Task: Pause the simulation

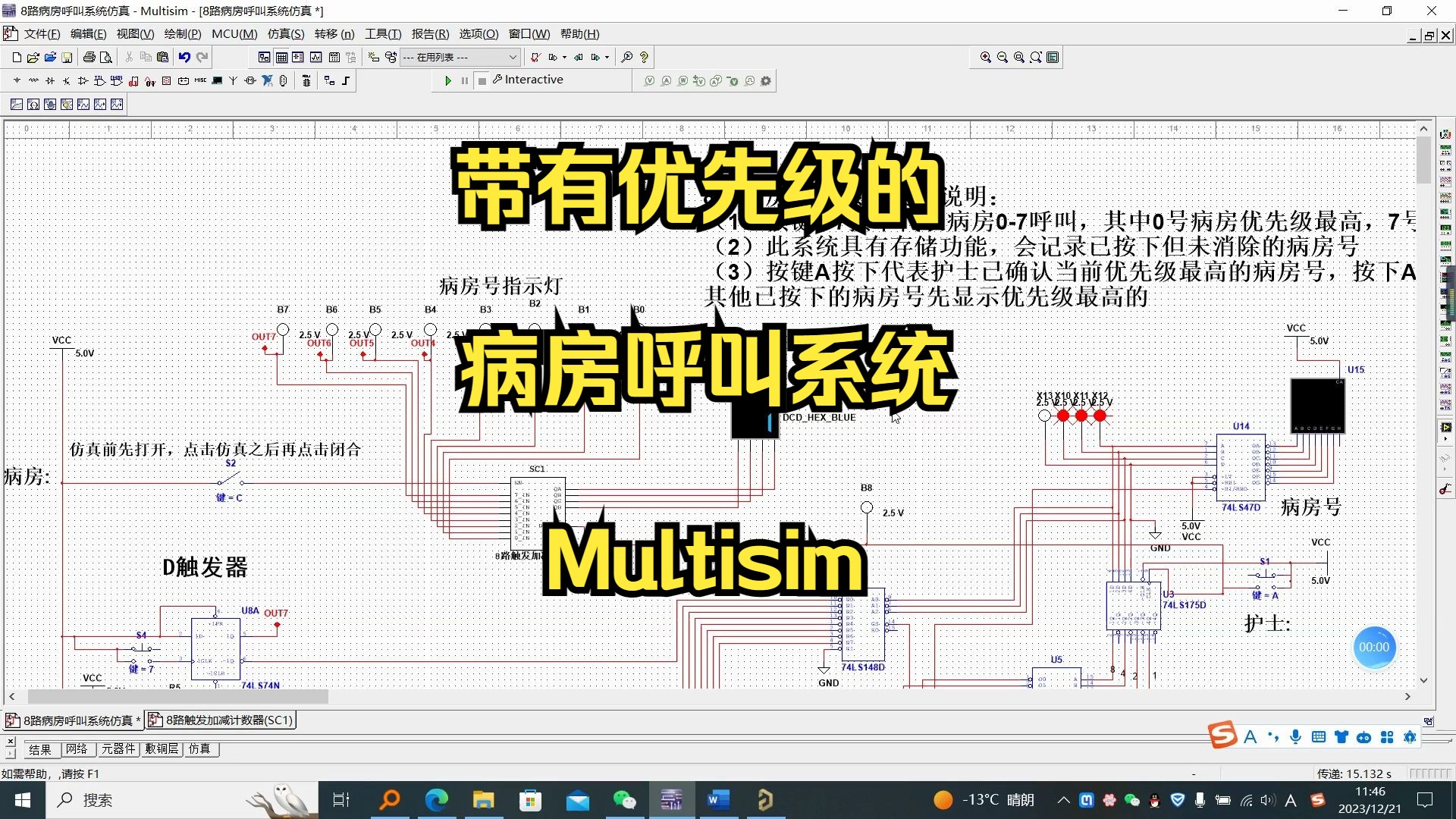Action: click(x=465, y=80)
